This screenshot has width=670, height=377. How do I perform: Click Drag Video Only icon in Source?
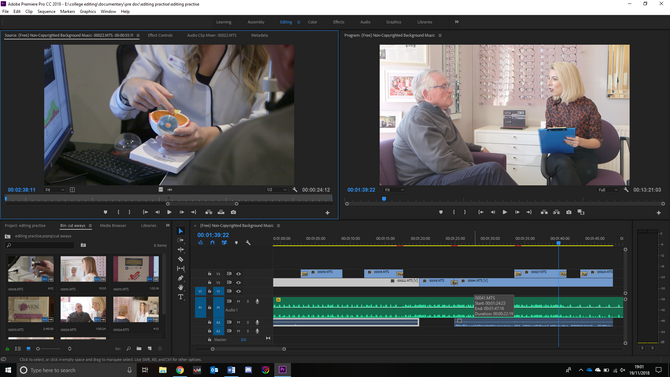pyautogui.click(x=161, y=189)
